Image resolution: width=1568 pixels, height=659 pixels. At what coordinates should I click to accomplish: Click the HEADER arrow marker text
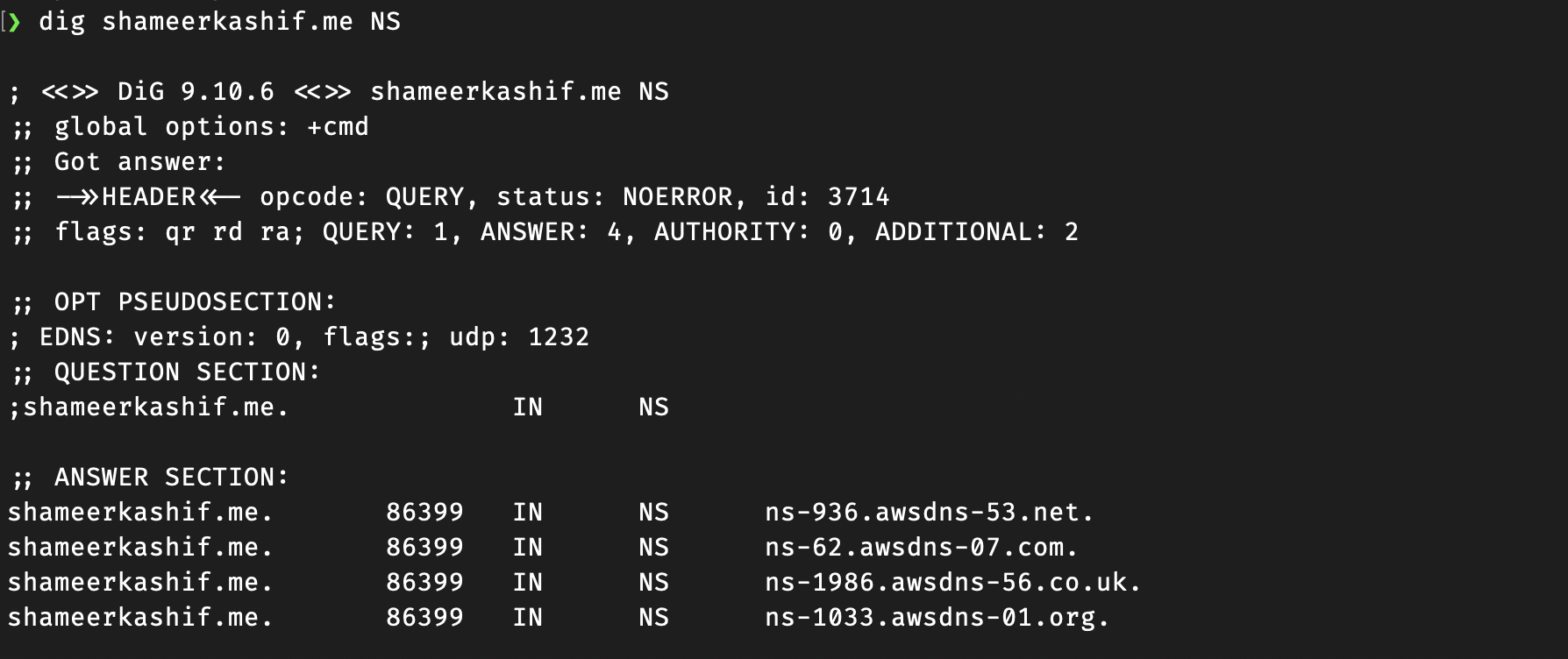coord(148,197)
